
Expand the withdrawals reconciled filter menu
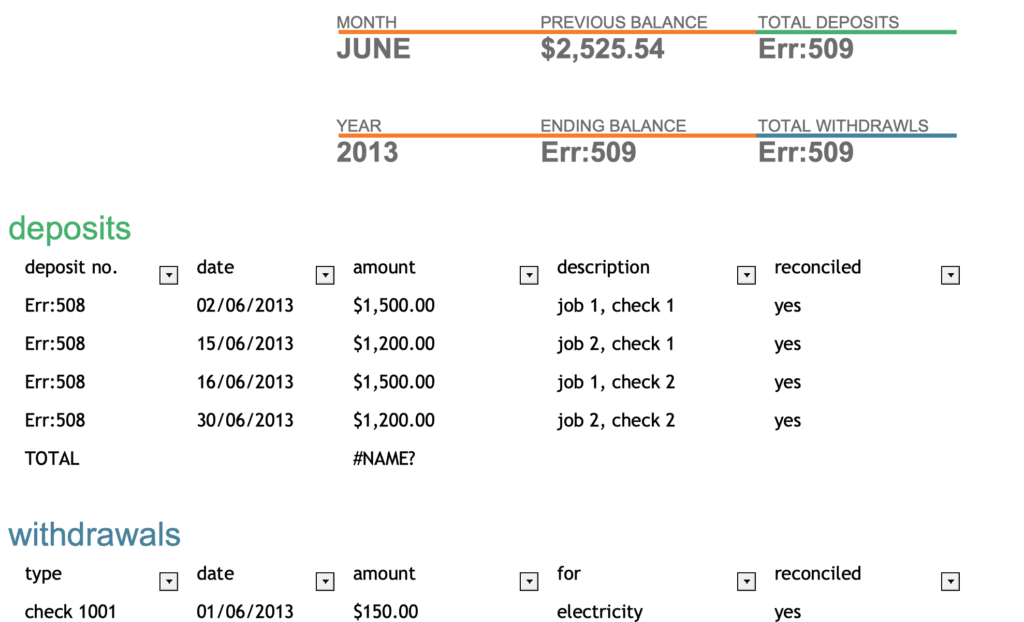point(949,581)
